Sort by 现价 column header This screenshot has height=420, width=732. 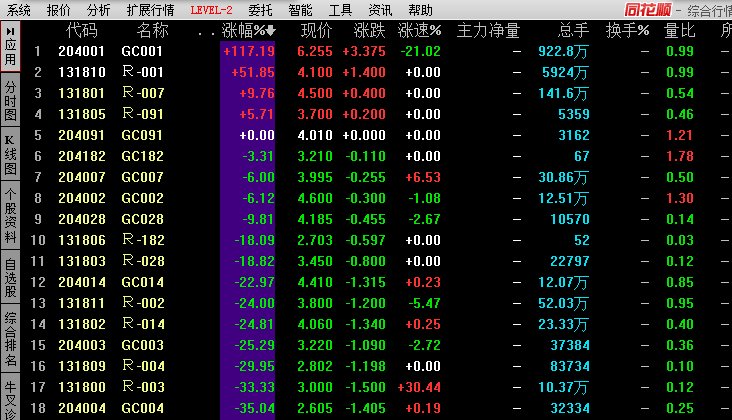click(x=316, y=31)
